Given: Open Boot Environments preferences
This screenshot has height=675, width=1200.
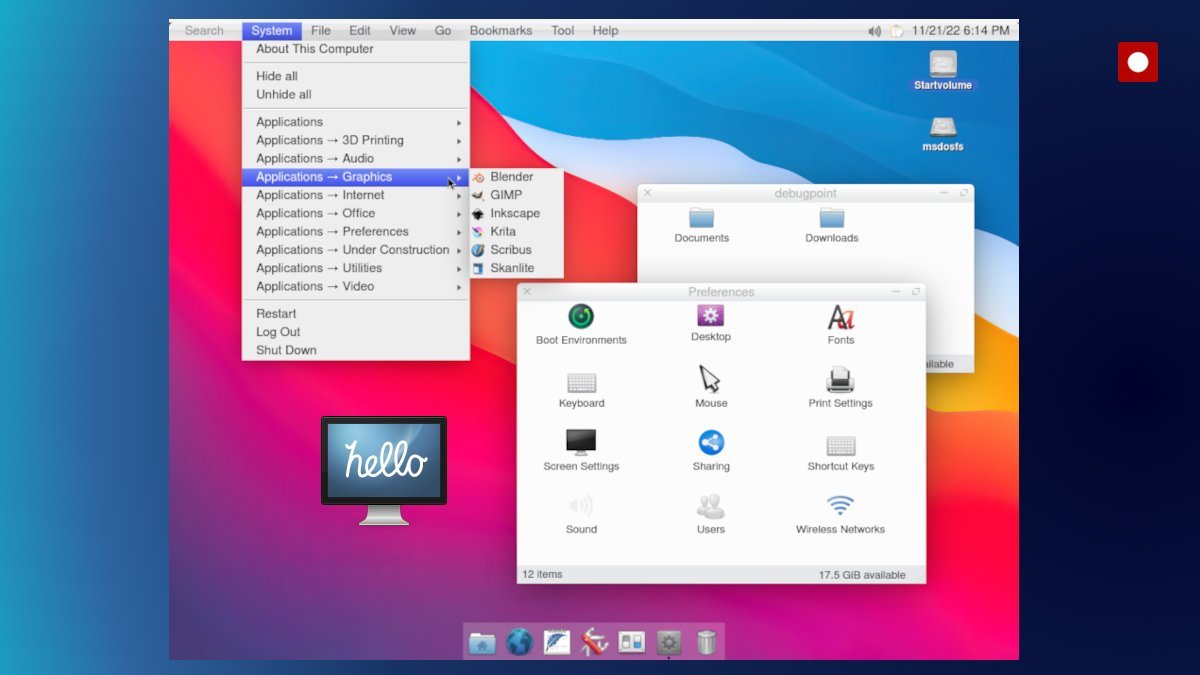Looking at the screenshot, I should (x=581, y=320).
